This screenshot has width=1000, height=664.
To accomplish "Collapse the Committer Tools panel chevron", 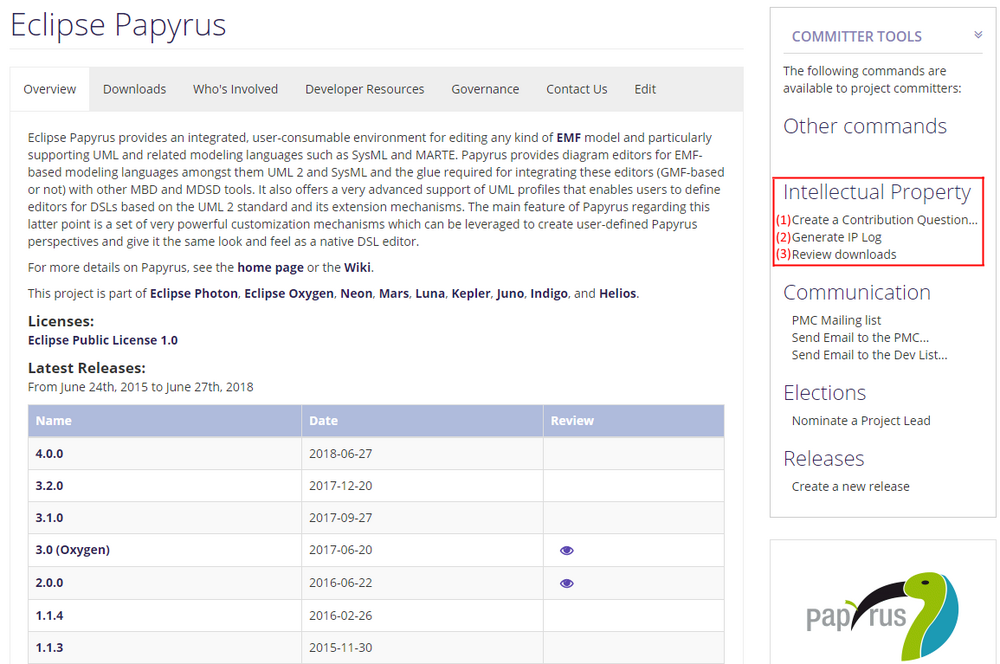I will [x=978, y=35].
